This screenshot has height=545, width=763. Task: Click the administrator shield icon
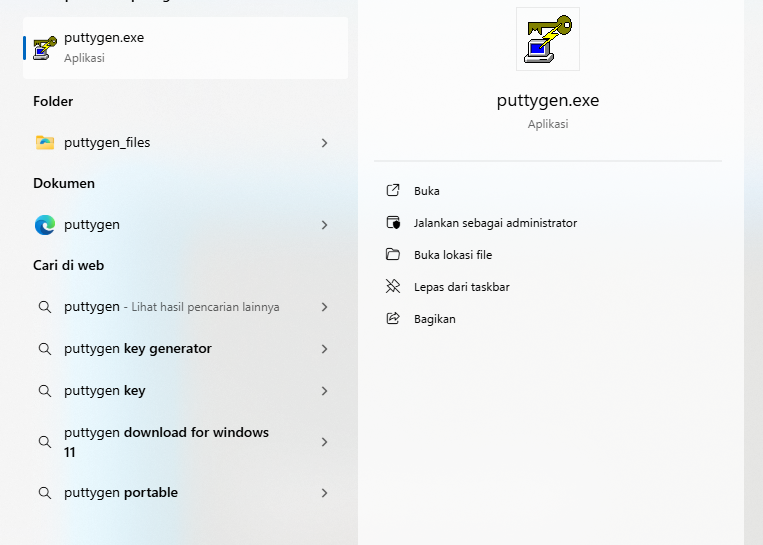[x=393, y=223]
